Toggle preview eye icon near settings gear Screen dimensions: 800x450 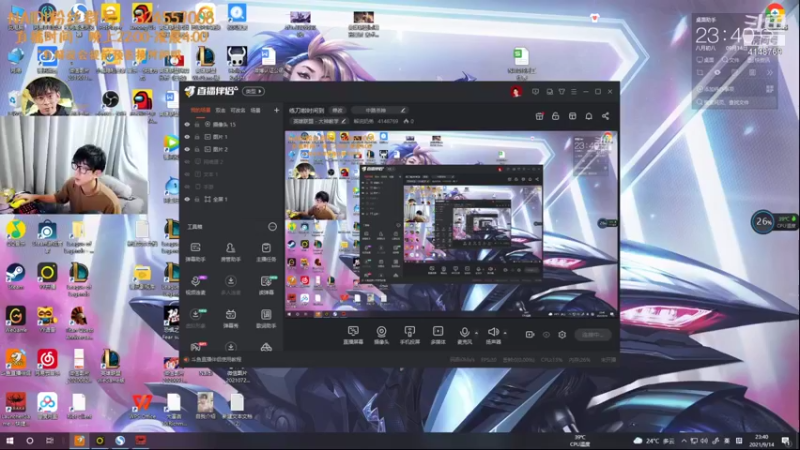546,335
